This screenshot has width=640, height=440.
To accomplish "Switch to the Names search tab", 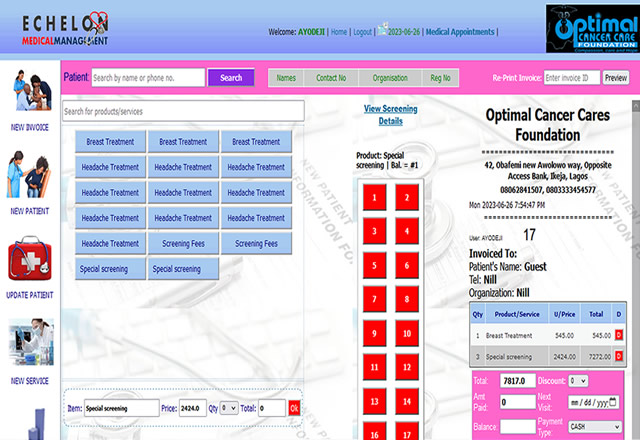I will point(286,78).
